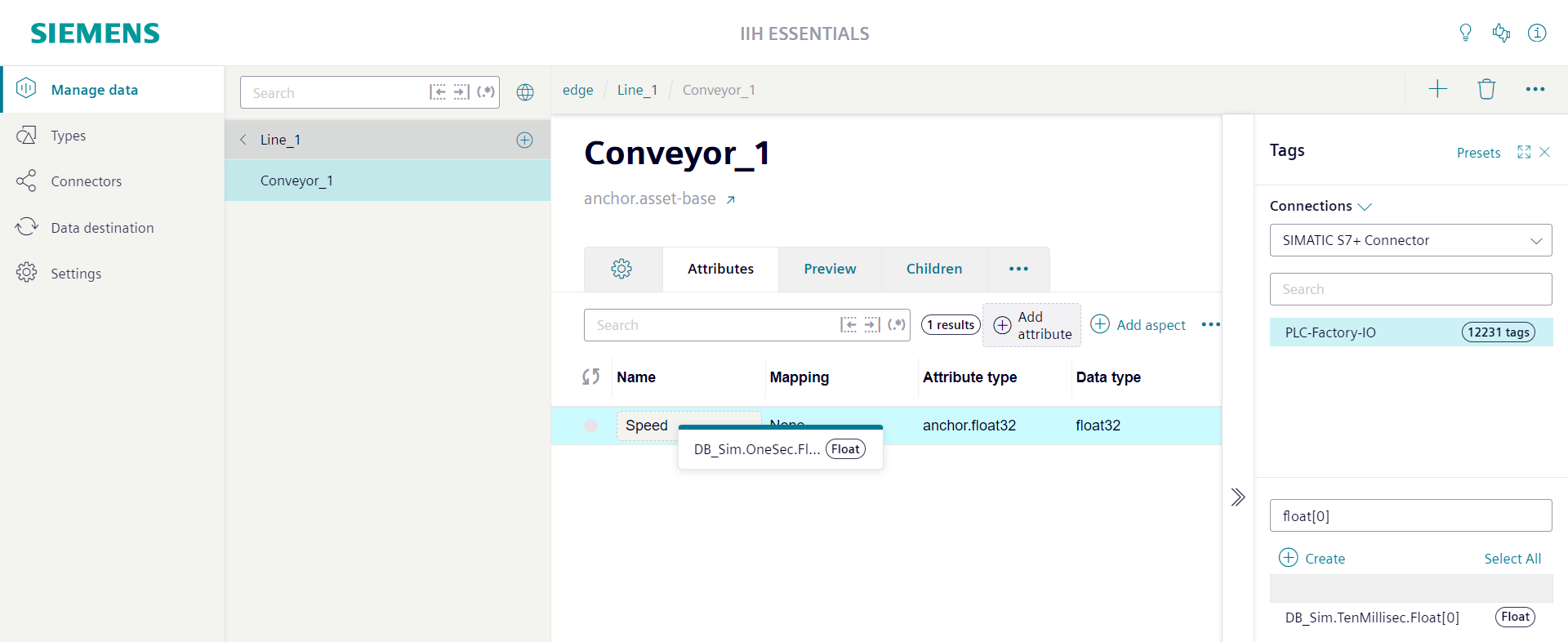The height and width of the screenshot is (642, 1568).
Task: Close the Tags panel
Action: click(x=1544, y=152)
